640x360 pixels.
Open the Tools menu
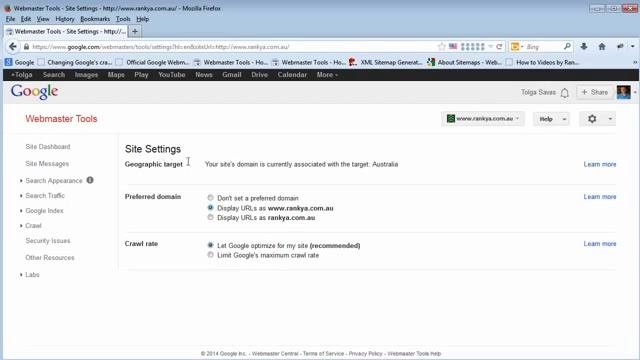(123, 19)
